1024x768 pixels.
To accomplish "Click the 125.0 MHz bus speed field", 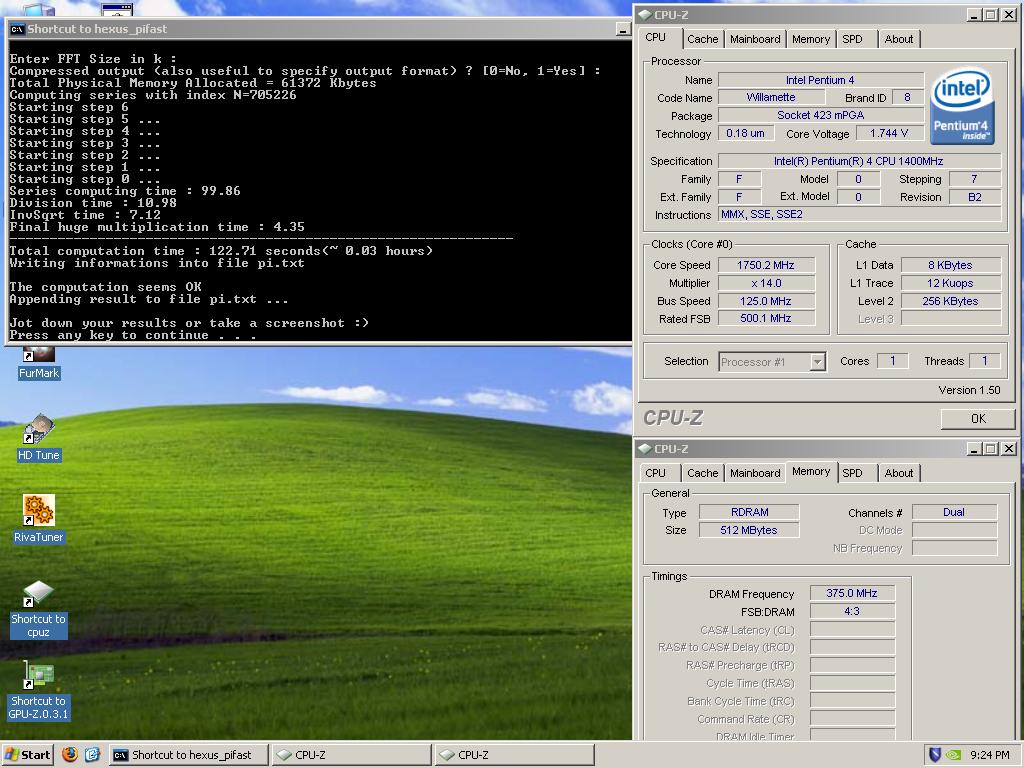I will pyautogui.click(x=766, y=301).
